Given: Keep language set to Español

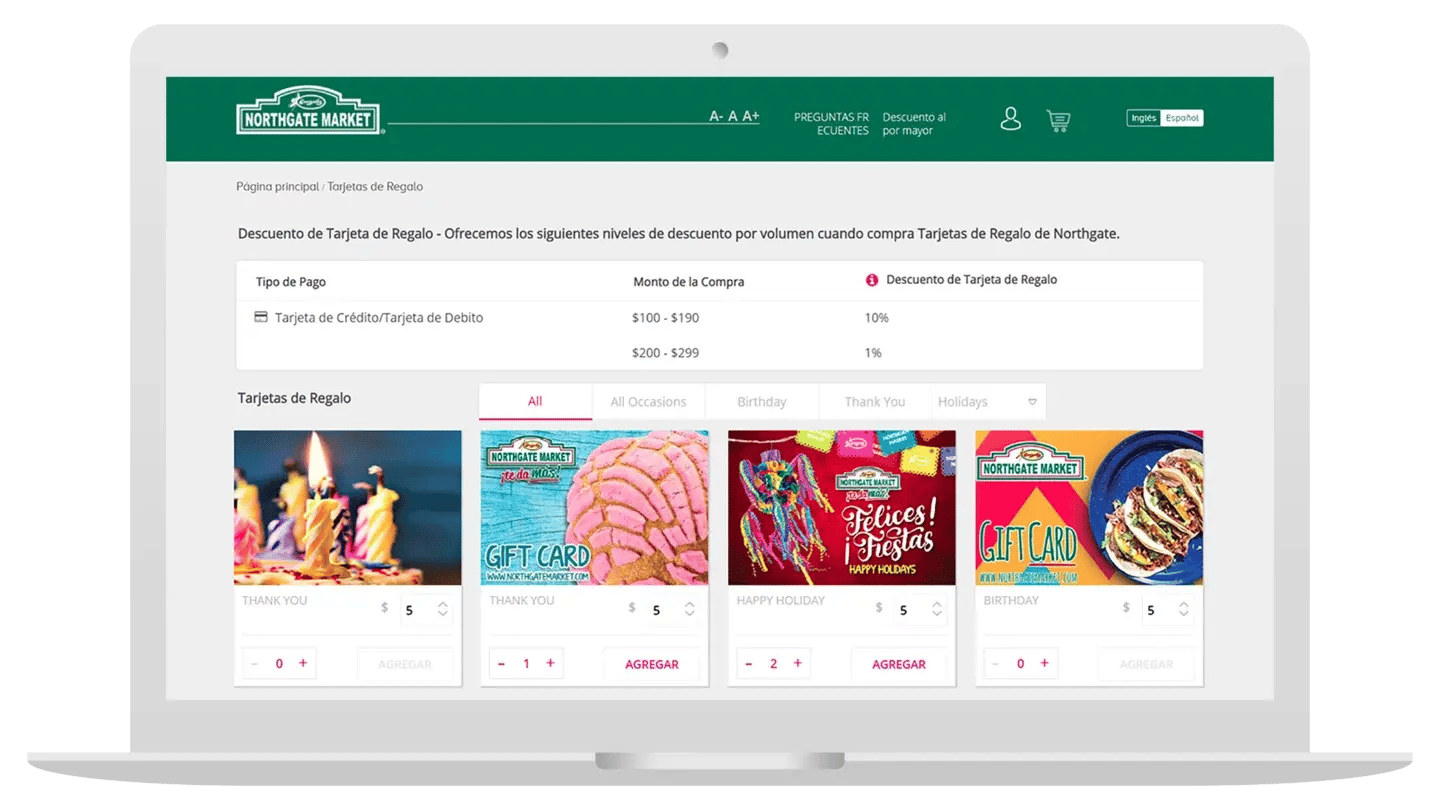Looking at the screenshot, I should point(1183,117).
